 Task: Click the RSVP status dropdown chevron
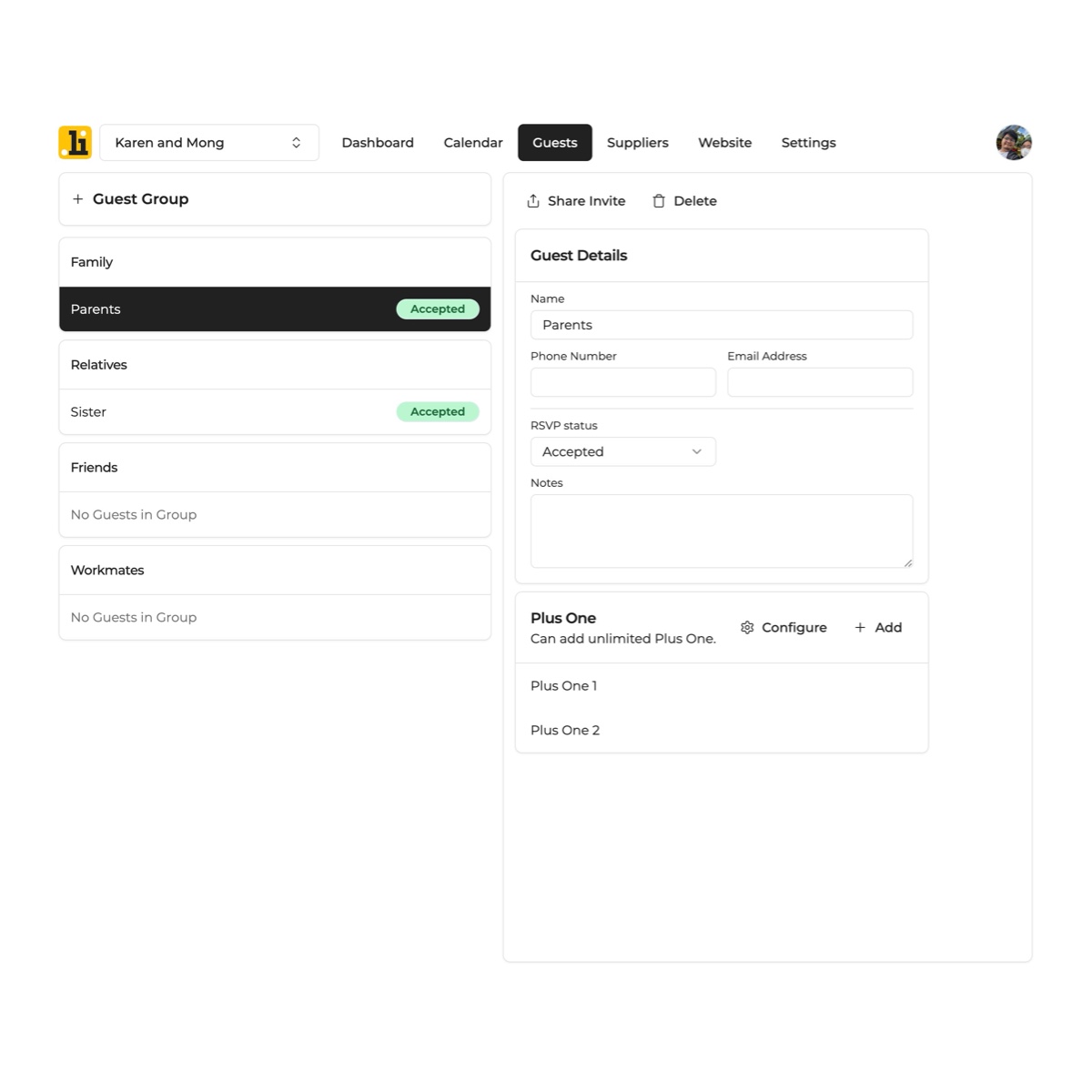(x=697, y=452)
